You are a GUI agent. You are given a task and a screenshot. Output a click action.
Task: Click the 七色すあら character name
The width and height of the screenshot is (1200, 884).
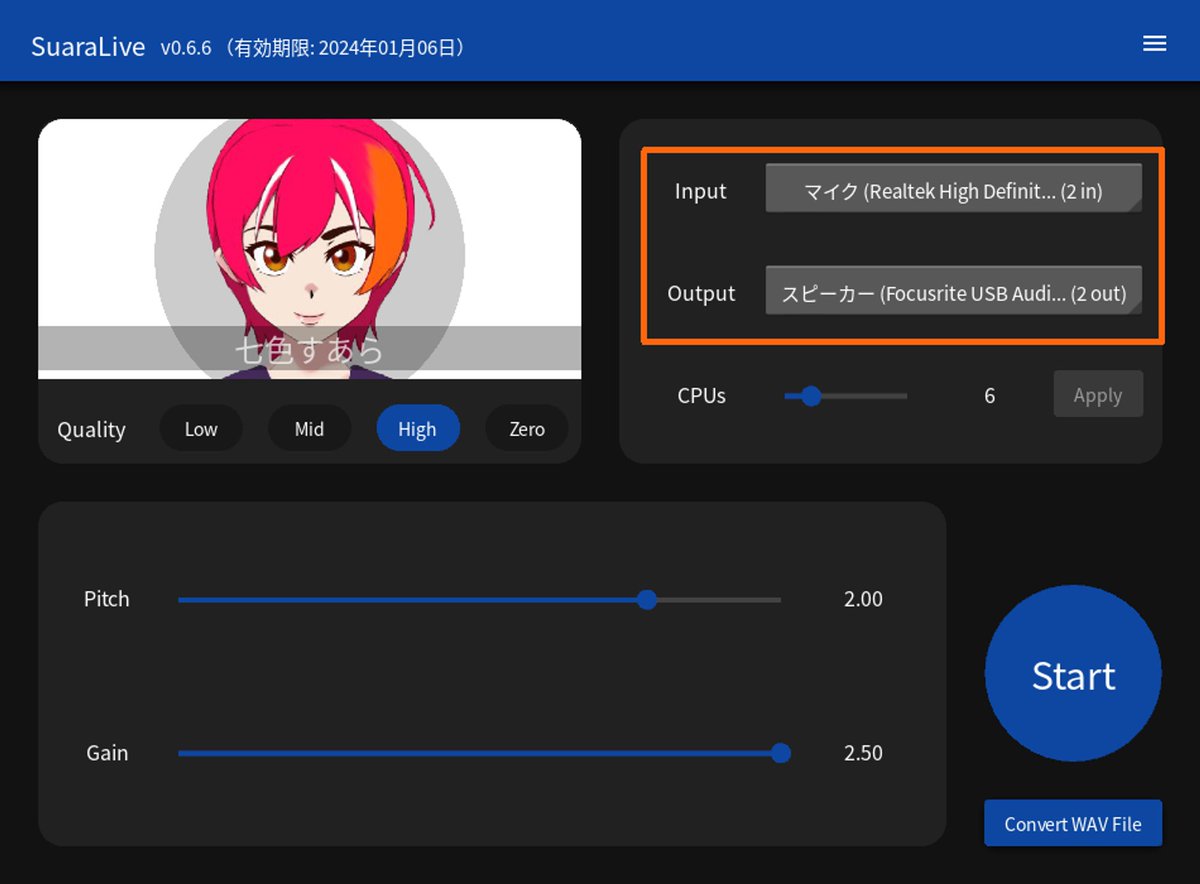point(309,350)
